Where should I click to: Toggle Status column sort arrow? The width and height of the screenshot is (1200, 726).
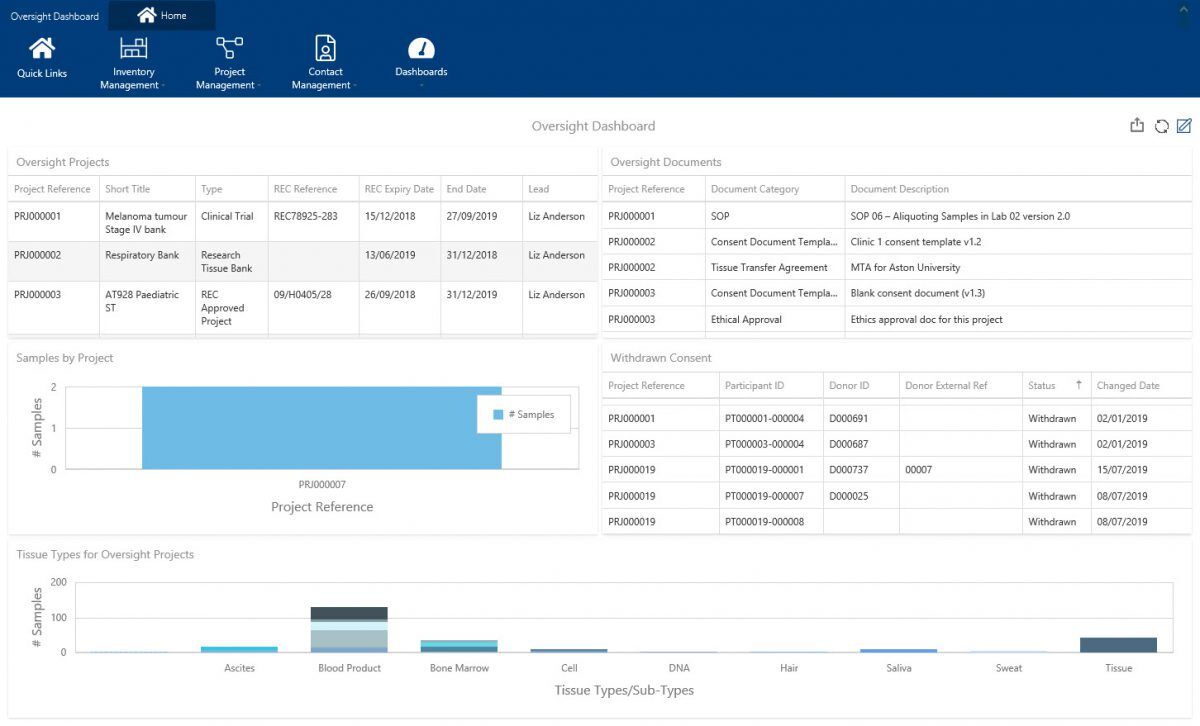point(1079,385)
